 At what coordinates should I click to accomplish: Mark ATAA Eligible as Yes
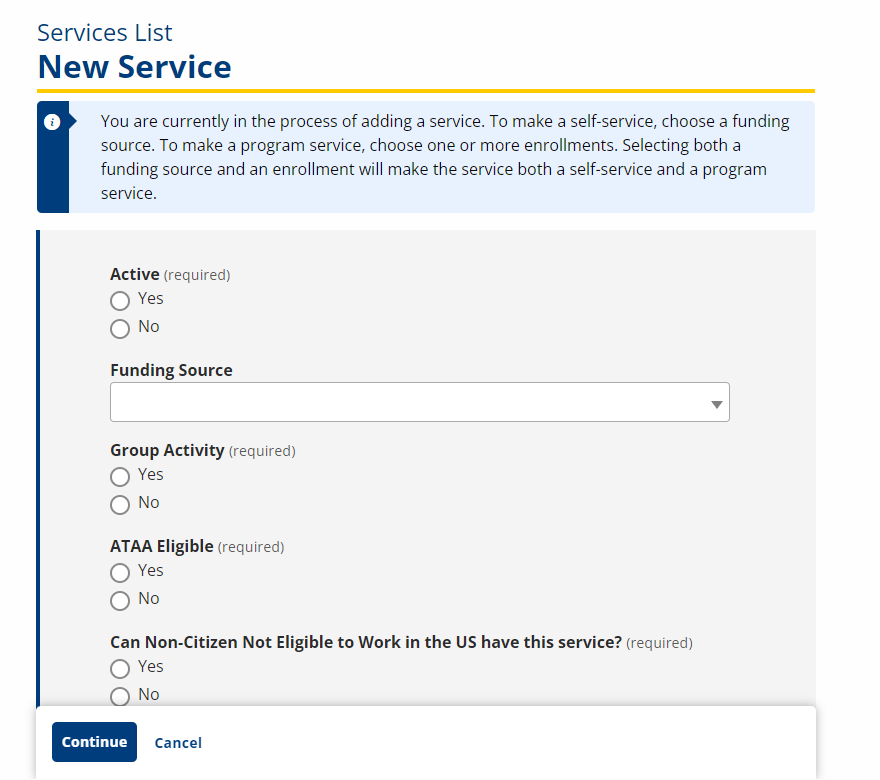120,572
